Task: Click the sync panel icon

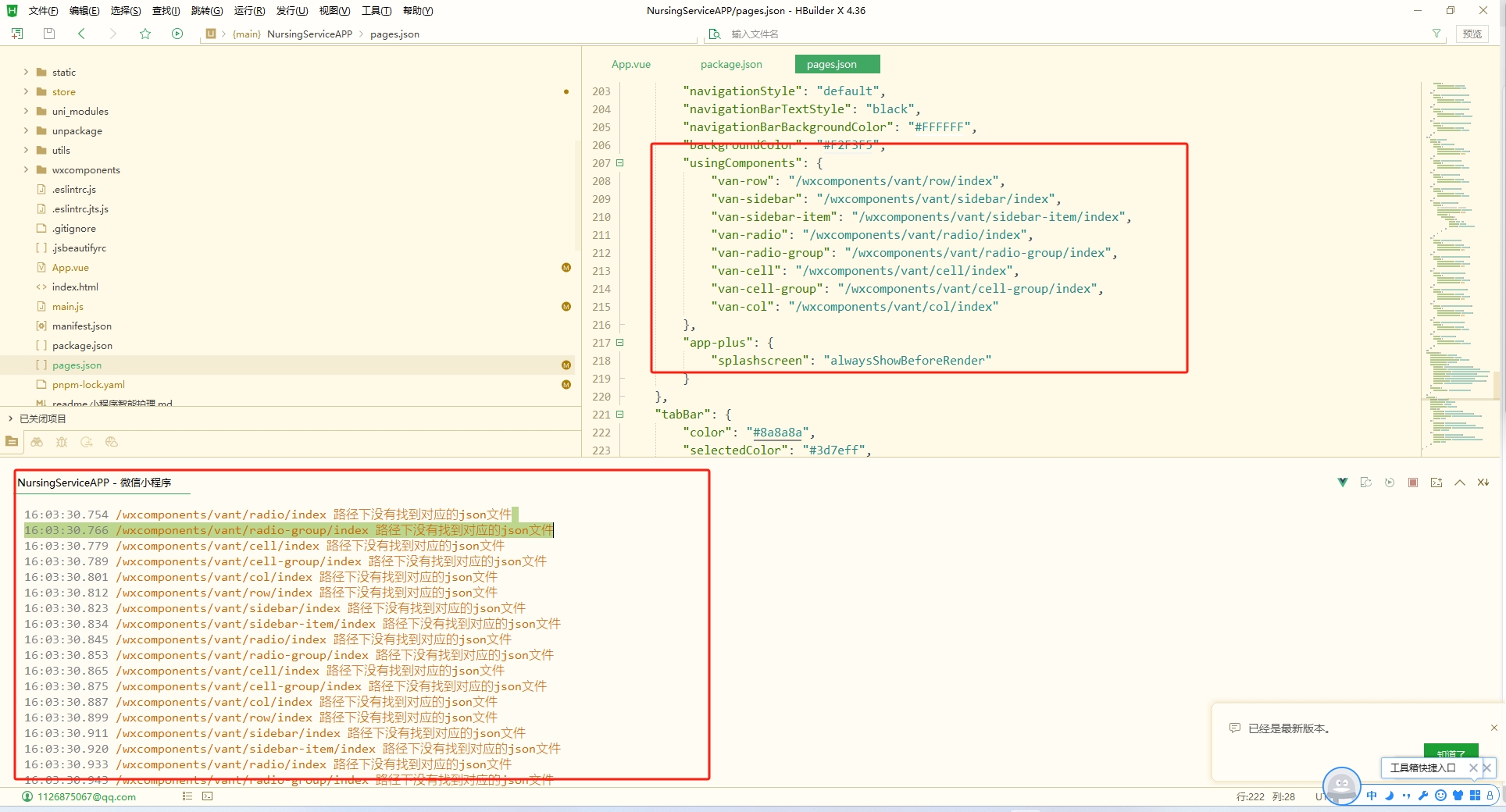Action: tap(87, 442)
